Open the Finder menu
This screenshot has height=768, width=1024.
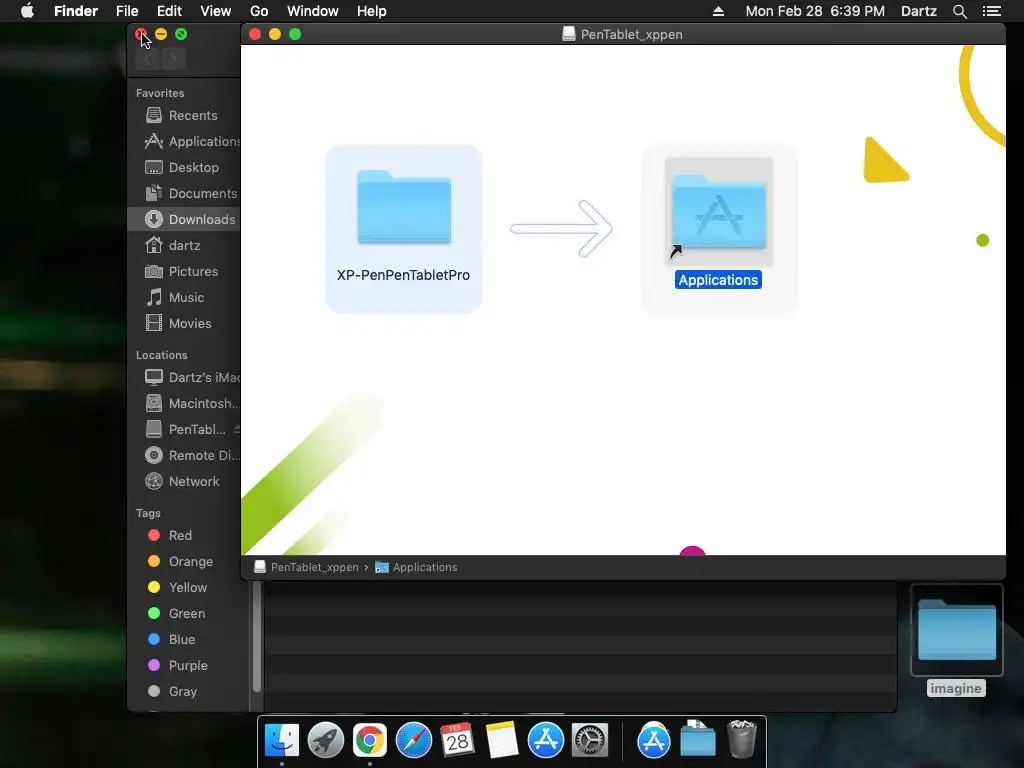click(x=76, y=11)
